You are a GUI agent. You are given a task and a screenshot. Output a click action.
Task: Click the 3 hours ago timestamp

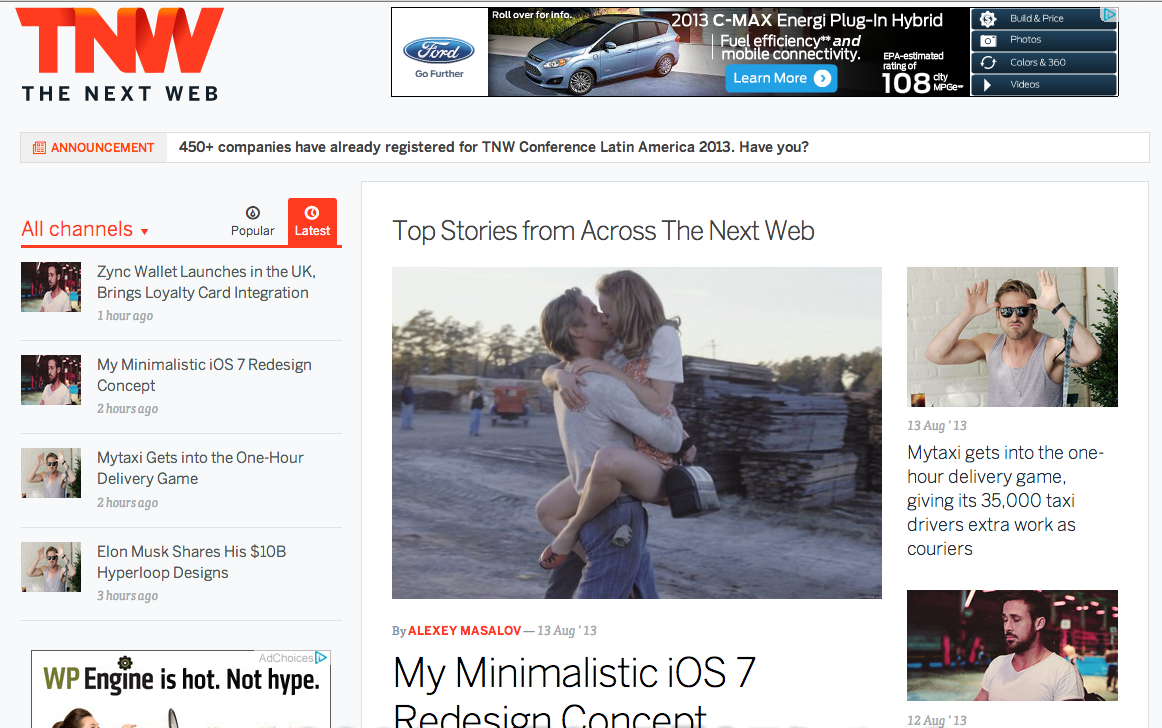click(127, 596)
